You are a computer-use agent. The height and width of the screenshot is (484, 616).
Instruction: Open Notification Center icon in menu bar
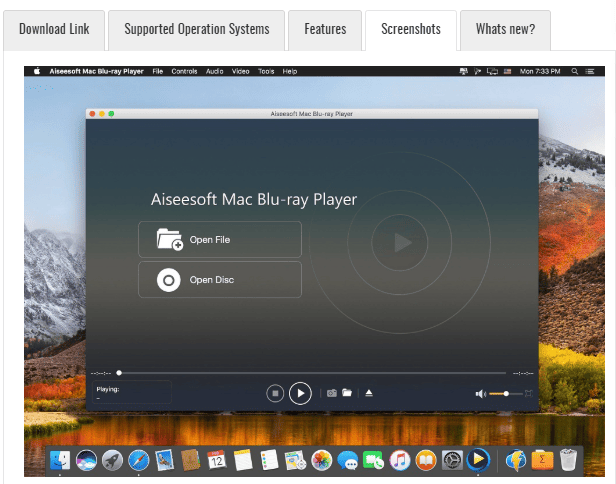pos(590,71)
